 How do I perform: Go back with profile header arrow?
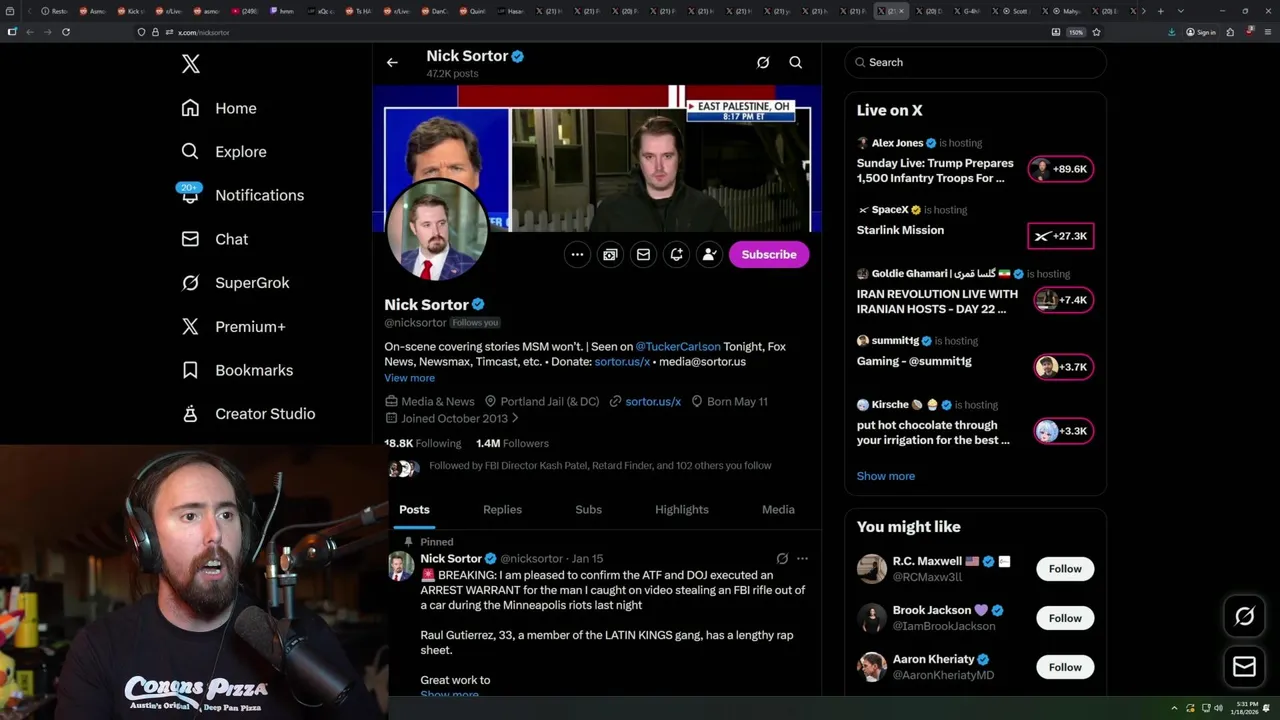[x=392, y=62]
